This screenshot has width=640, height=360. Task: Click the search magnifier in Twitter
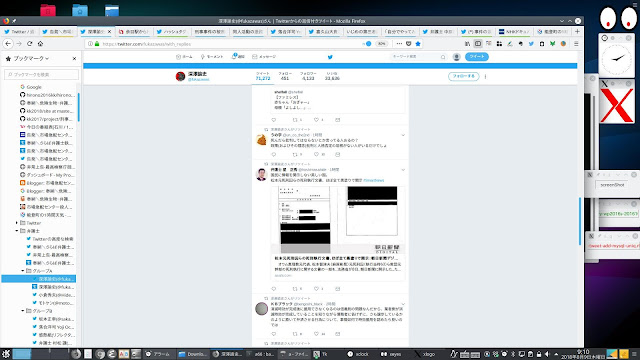(x=443, y=57)
